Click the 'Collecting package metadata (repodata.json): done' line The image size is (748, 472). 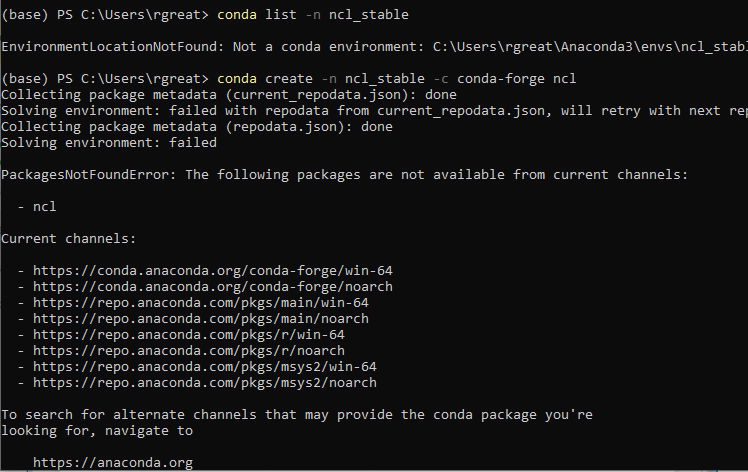click(196, 126)
